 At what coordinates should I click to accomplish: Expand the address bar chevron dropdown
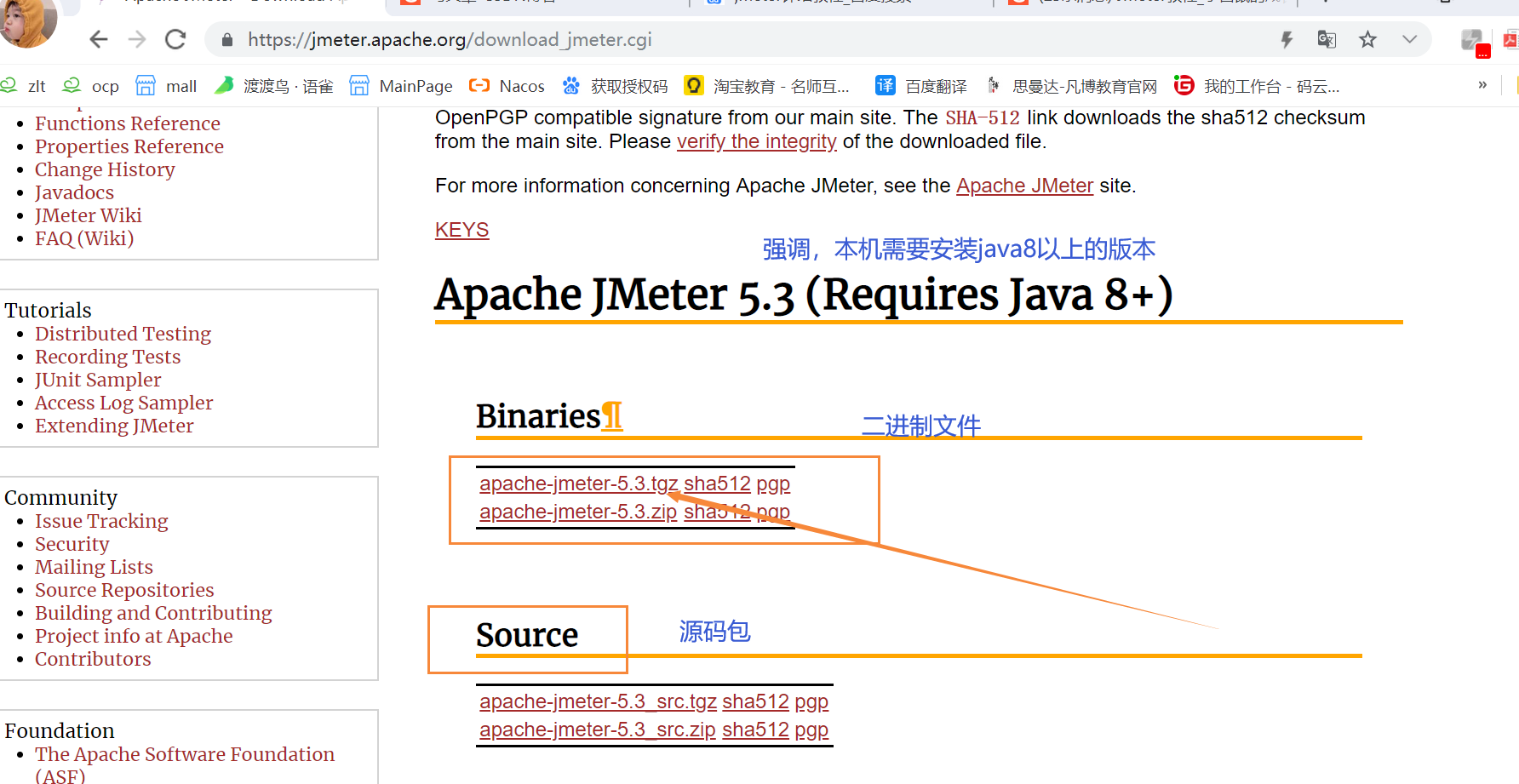point(1409,39)
